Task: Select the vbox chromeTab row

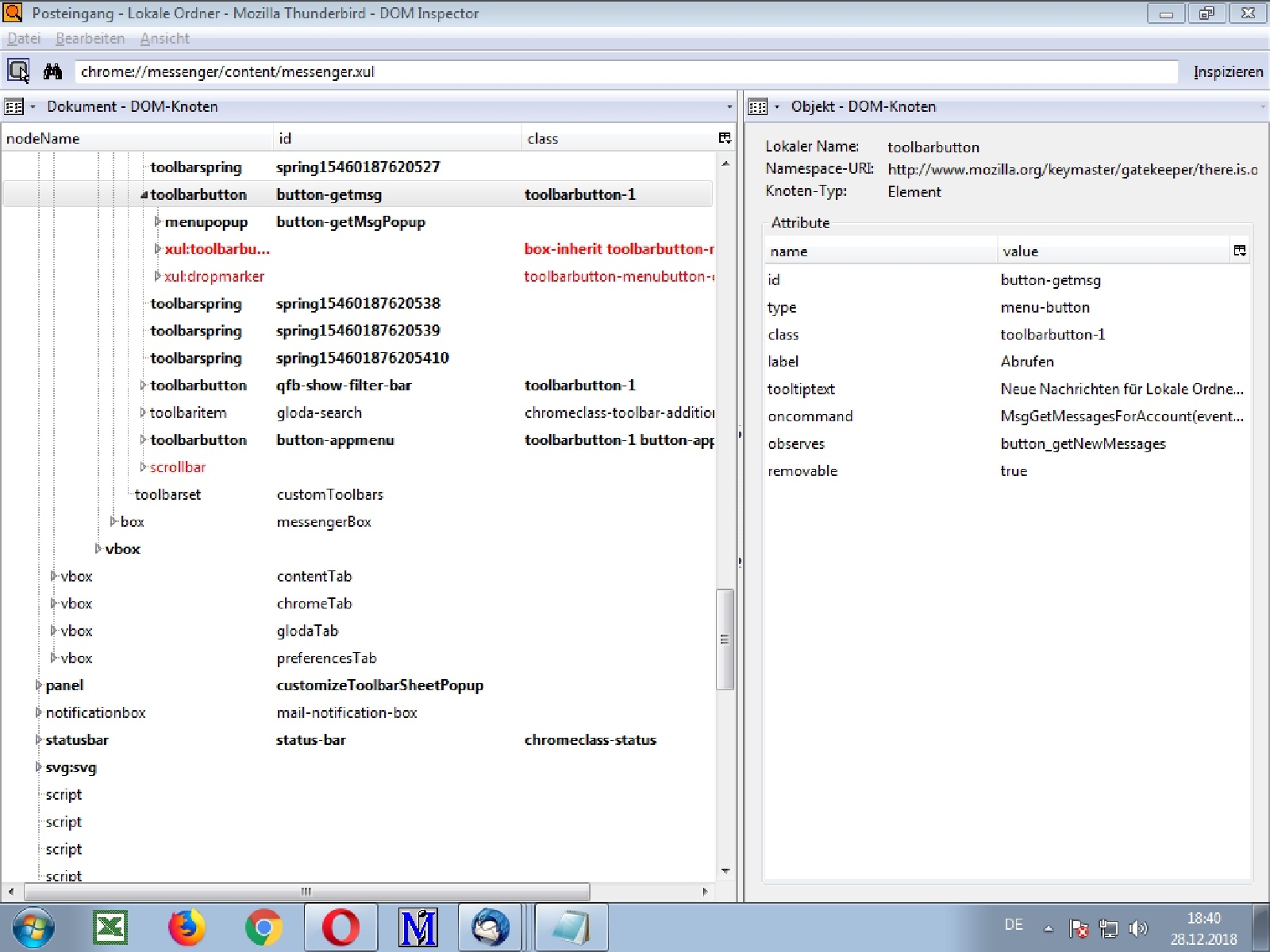Action: click(358, 603)
